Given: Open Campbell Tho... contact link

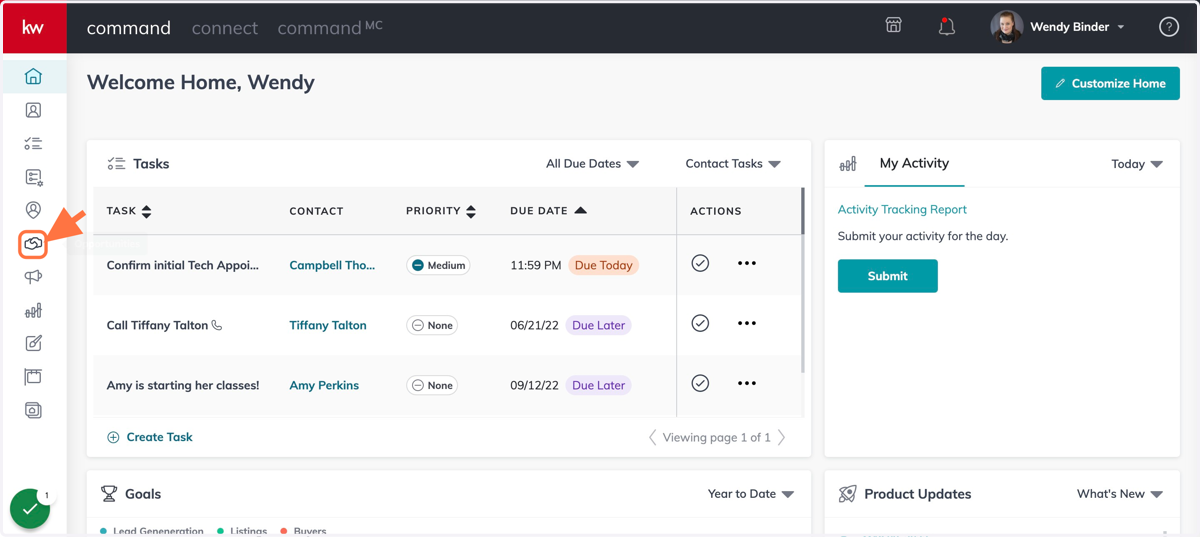Looking at the screenshot, I should [332, 265].
